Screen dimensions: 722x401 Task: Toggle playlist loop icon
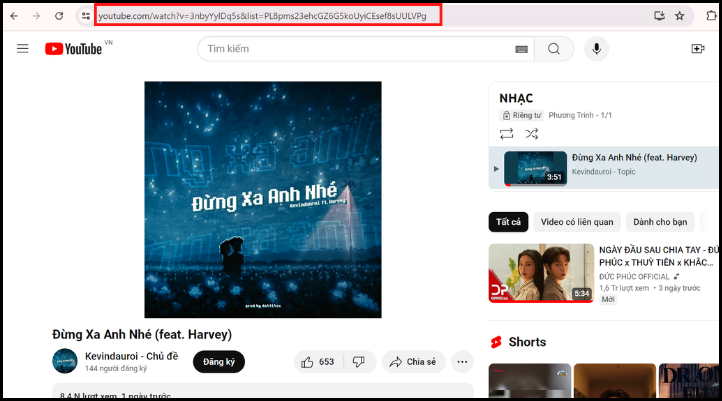(507, 134)
